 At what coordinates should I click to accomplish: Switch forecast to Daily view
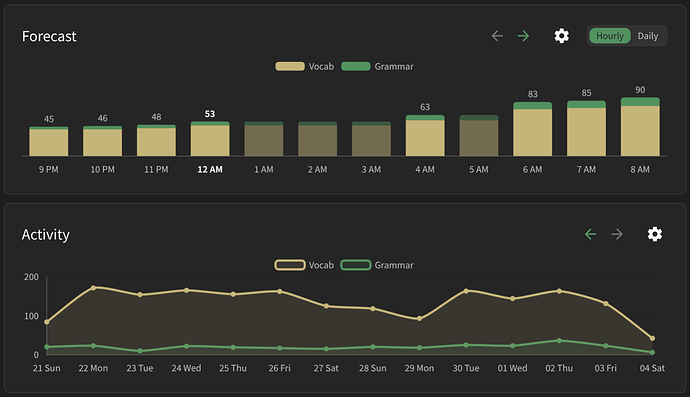coord(648,36)
